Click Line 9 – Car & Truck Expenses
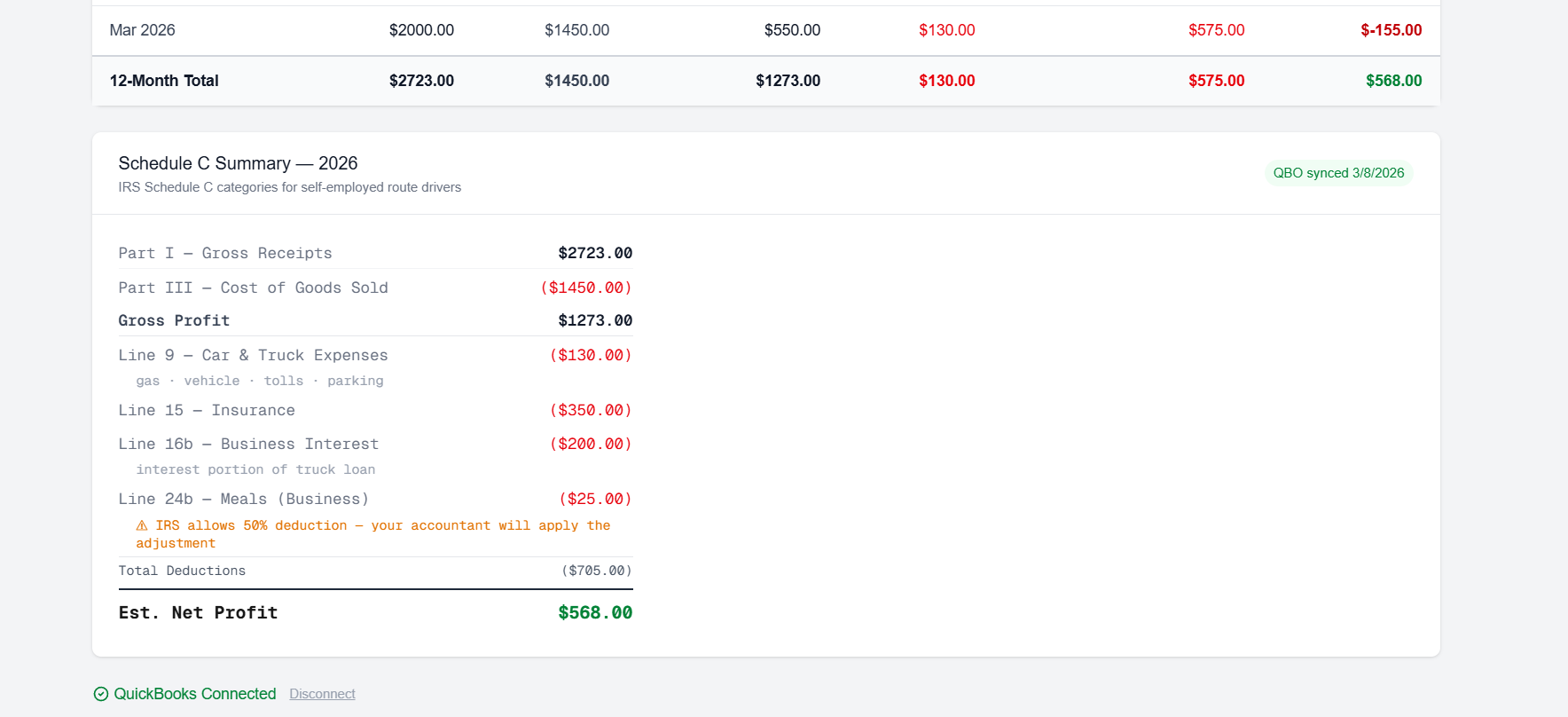The image size is (1568, 717). [x=253, y=355]
